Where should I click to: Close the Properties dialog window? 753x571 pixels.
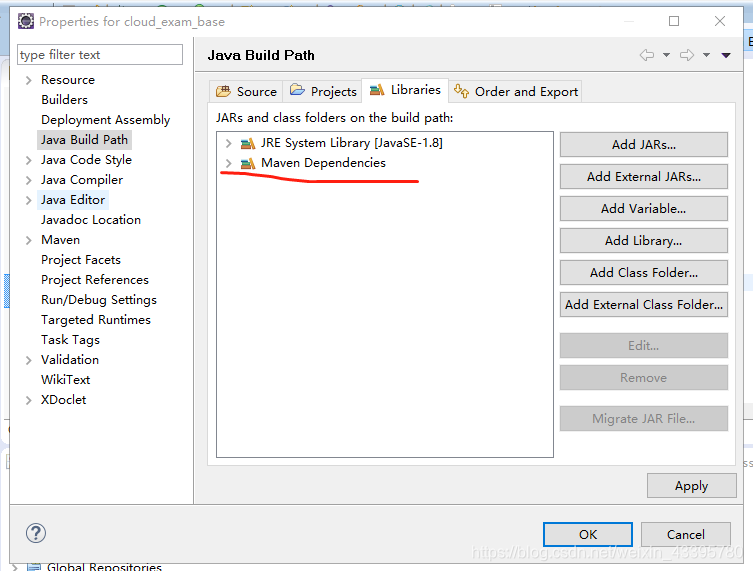(720, 21)
